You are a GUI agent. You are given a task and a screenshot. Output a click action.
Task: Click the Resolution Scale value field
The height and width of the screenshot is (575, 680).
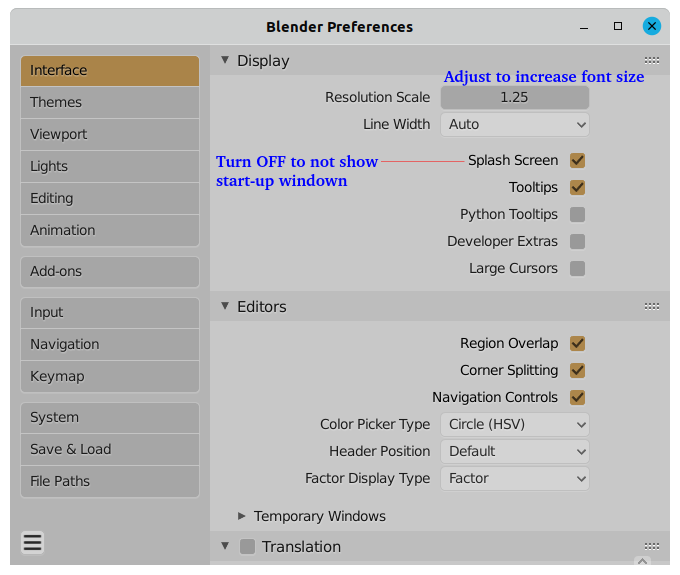[515, 97]
